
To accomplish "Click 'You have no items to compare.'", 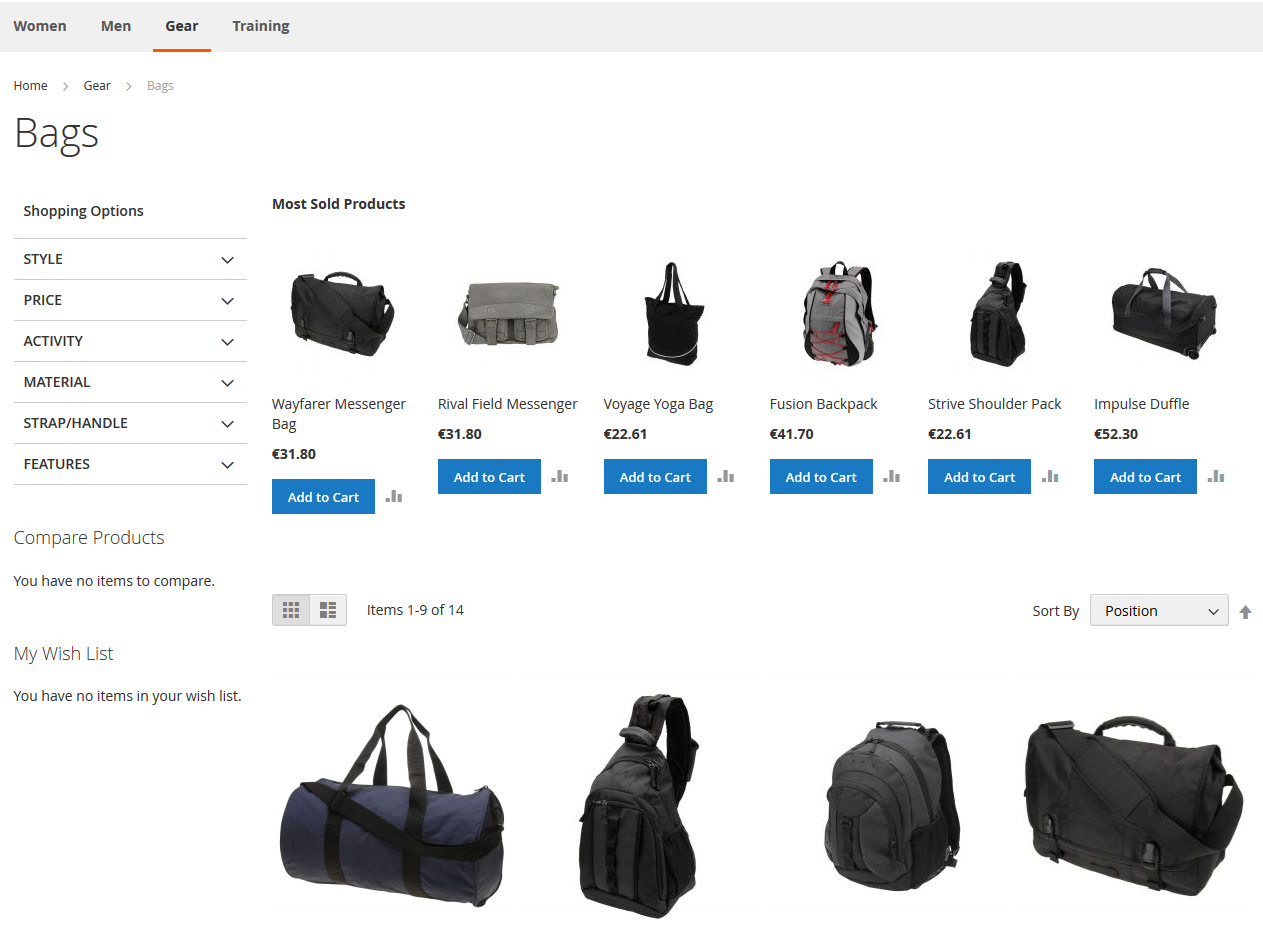I will point(114,581).
